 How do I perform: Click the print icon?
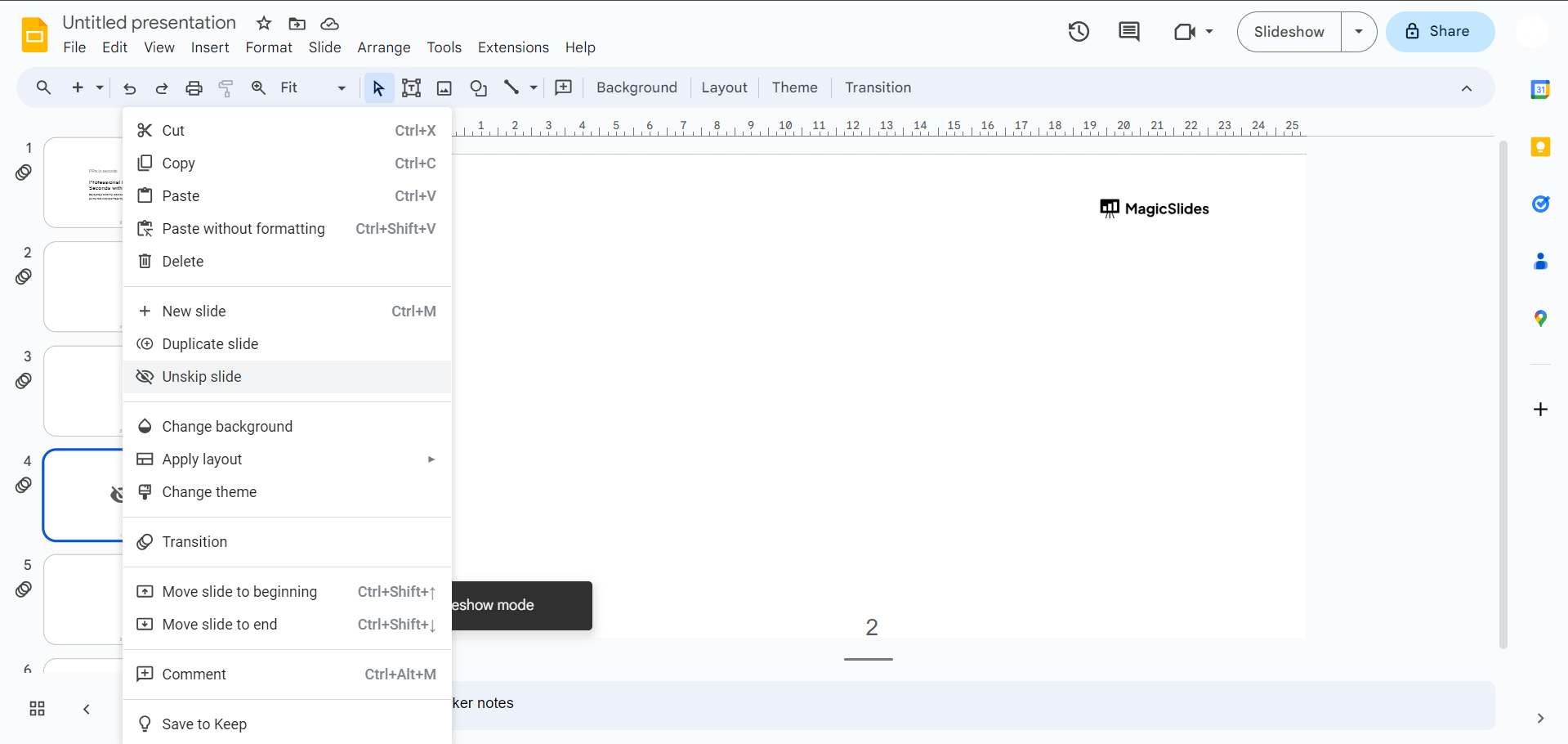194,88
